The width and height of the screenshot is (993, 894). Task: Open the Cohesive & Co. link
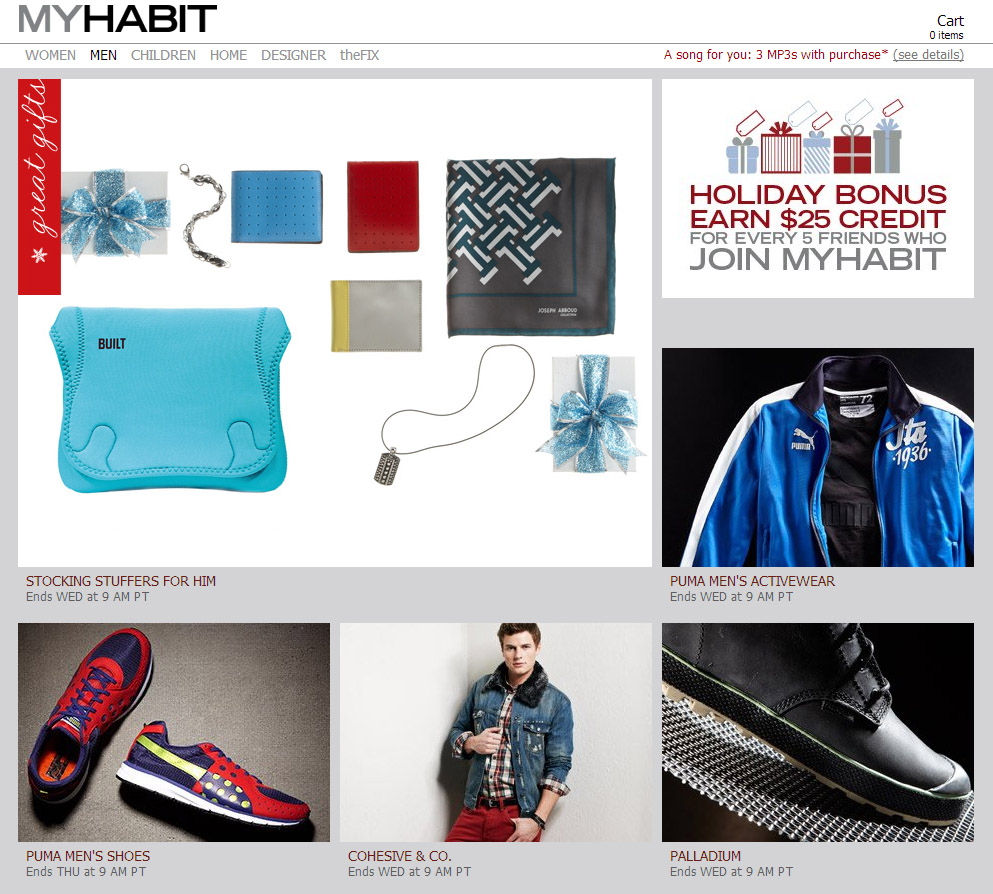tap(400, 856)
